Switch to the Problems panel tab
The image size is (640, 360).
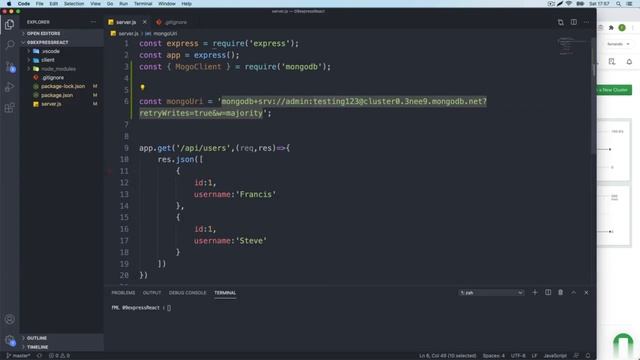point(123,293)
